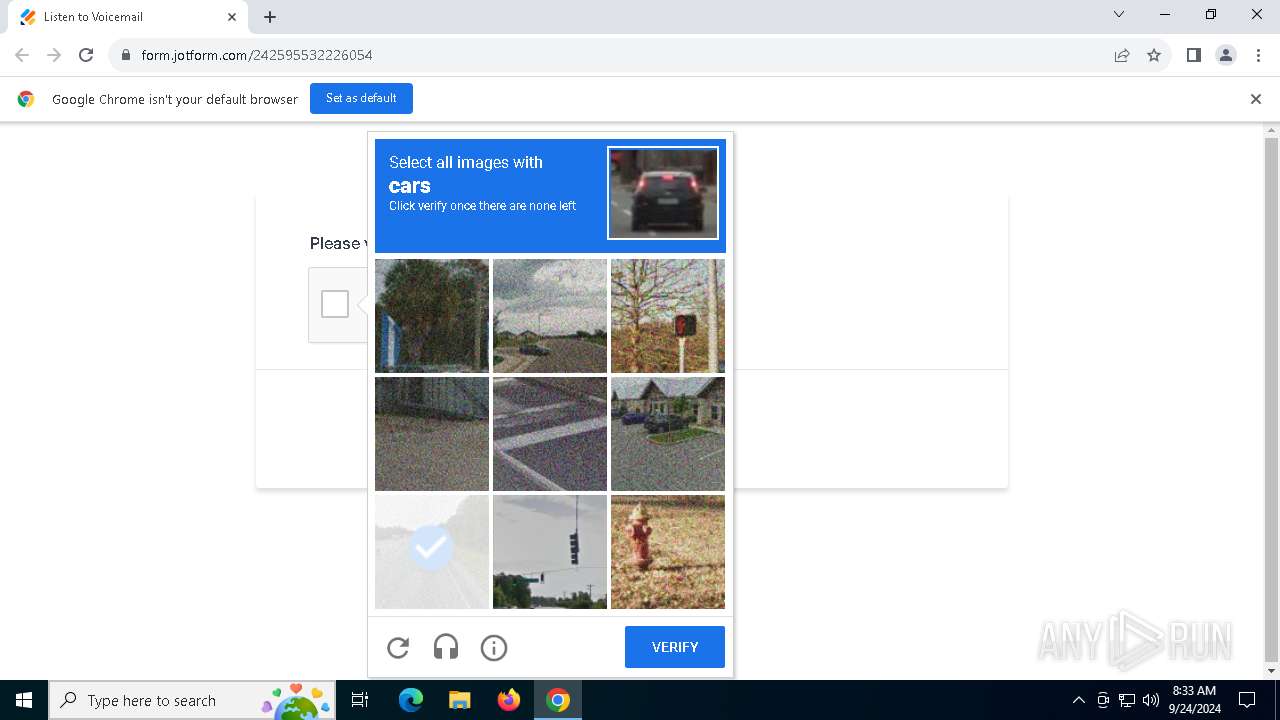
Task: Open File Explorer from taskbar
Action: tap(459, 700)
